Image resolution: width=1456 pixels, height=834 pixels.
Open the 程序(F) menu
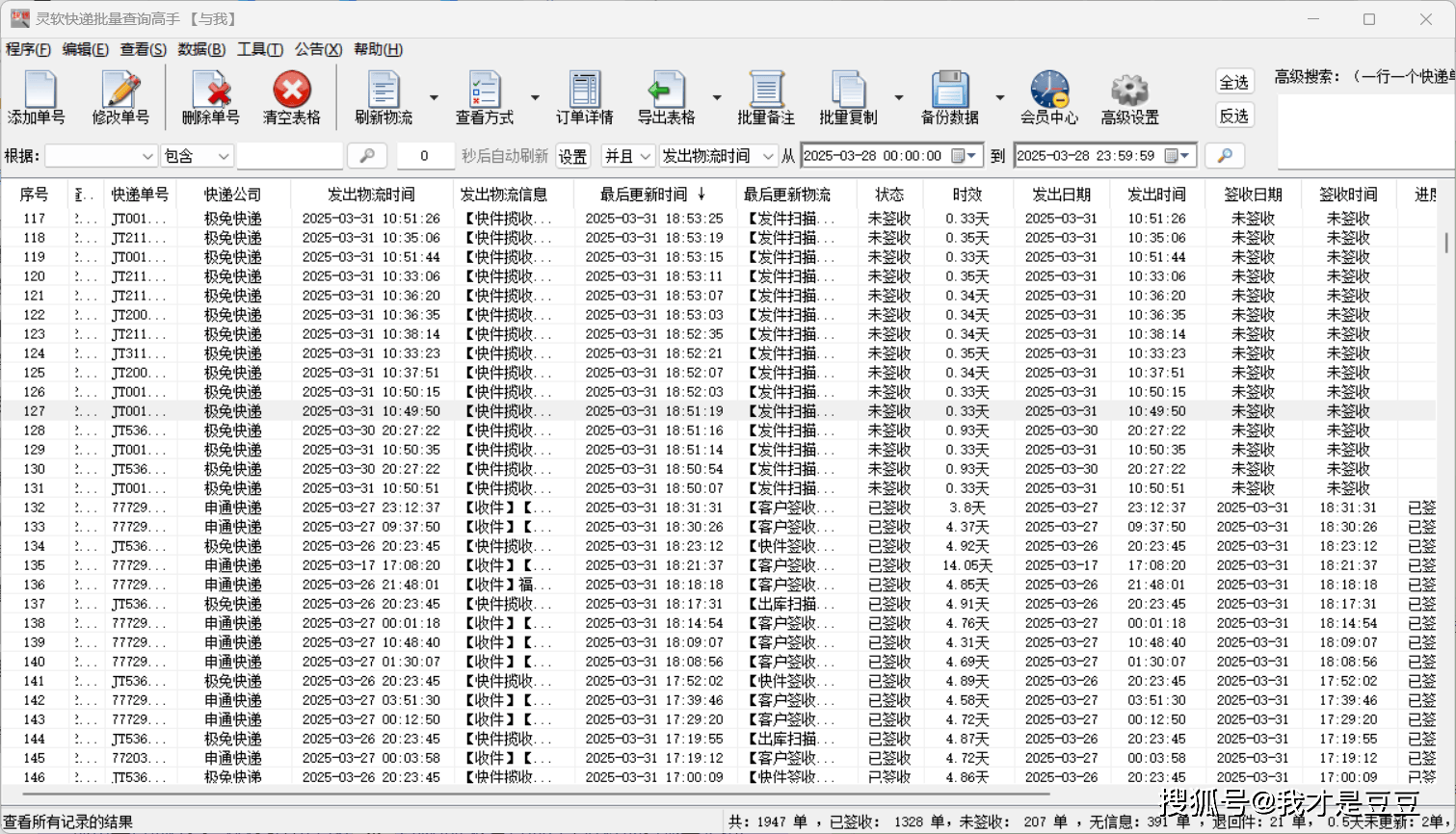pos(29,49)
